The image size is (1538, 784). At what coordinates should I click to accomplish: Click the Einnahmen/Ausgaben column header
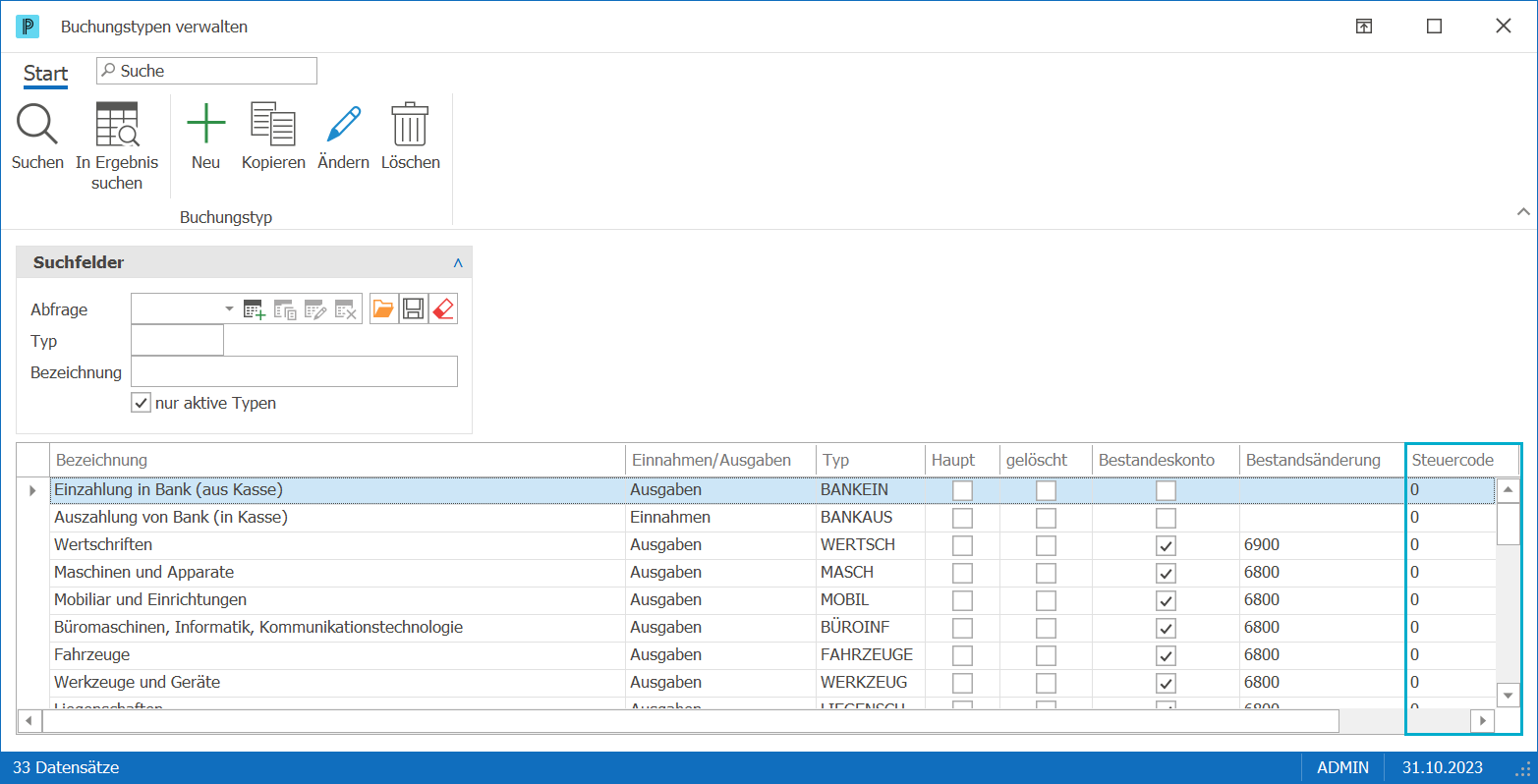[x=720, y=460]
